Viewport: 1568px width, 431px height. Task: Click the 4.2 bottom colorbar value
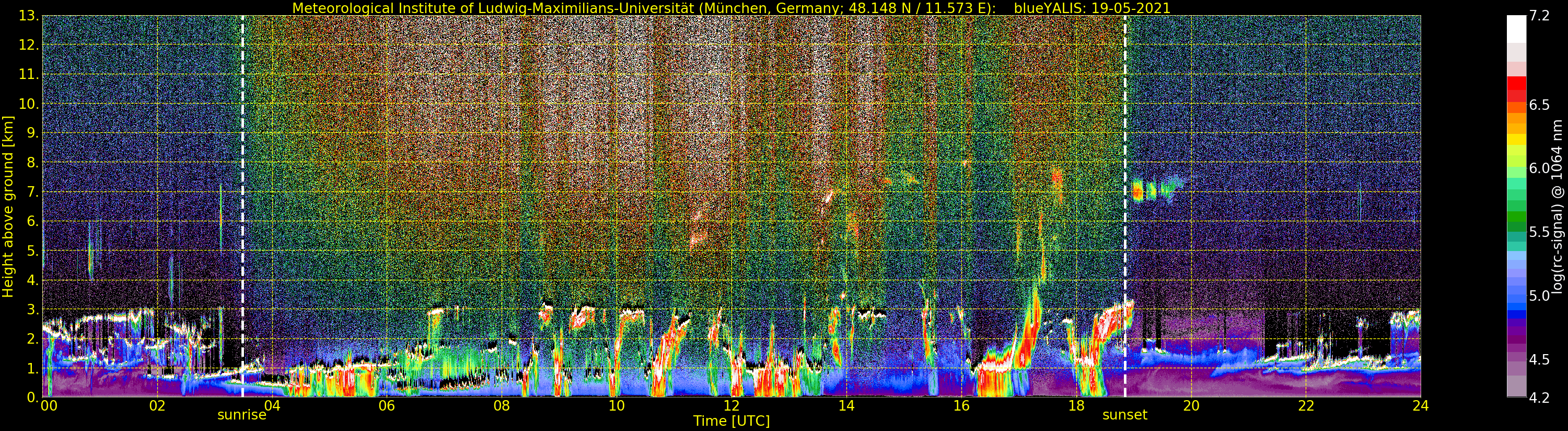tap(1539, 398)
